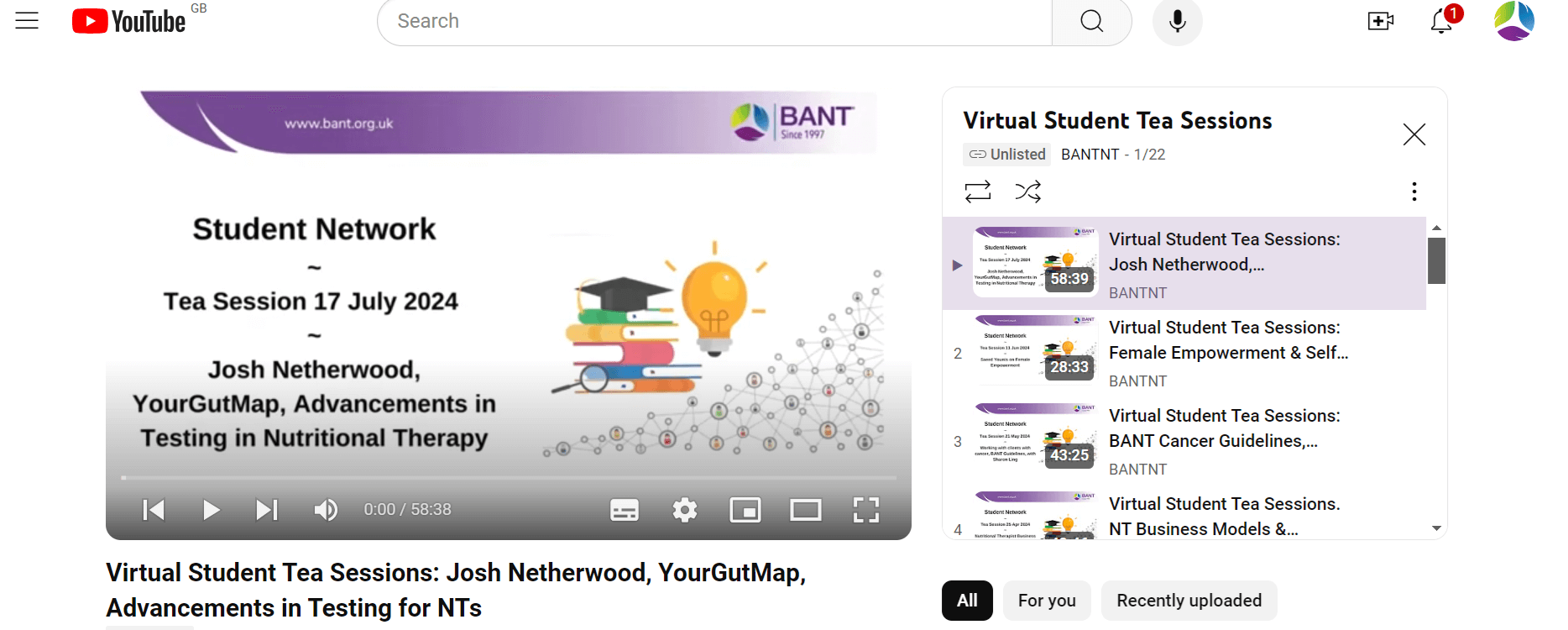Viewport: 1568px width, 630px height.
Task: Close the playlist panel
Action: [1414, 134]
